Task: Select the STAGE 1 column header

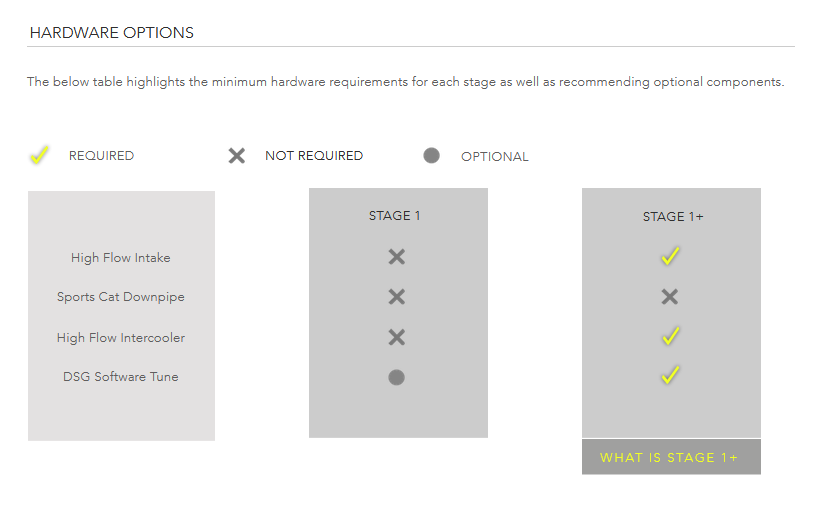Action: tap(395, 216)
